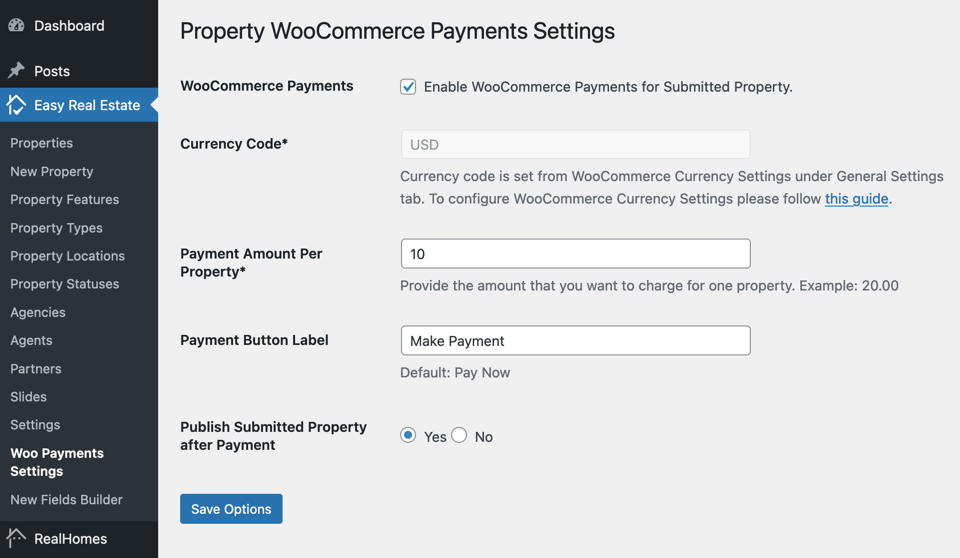Open Property Locations menu item
This screenshot has width=960, height=558.
pos(67,256)
